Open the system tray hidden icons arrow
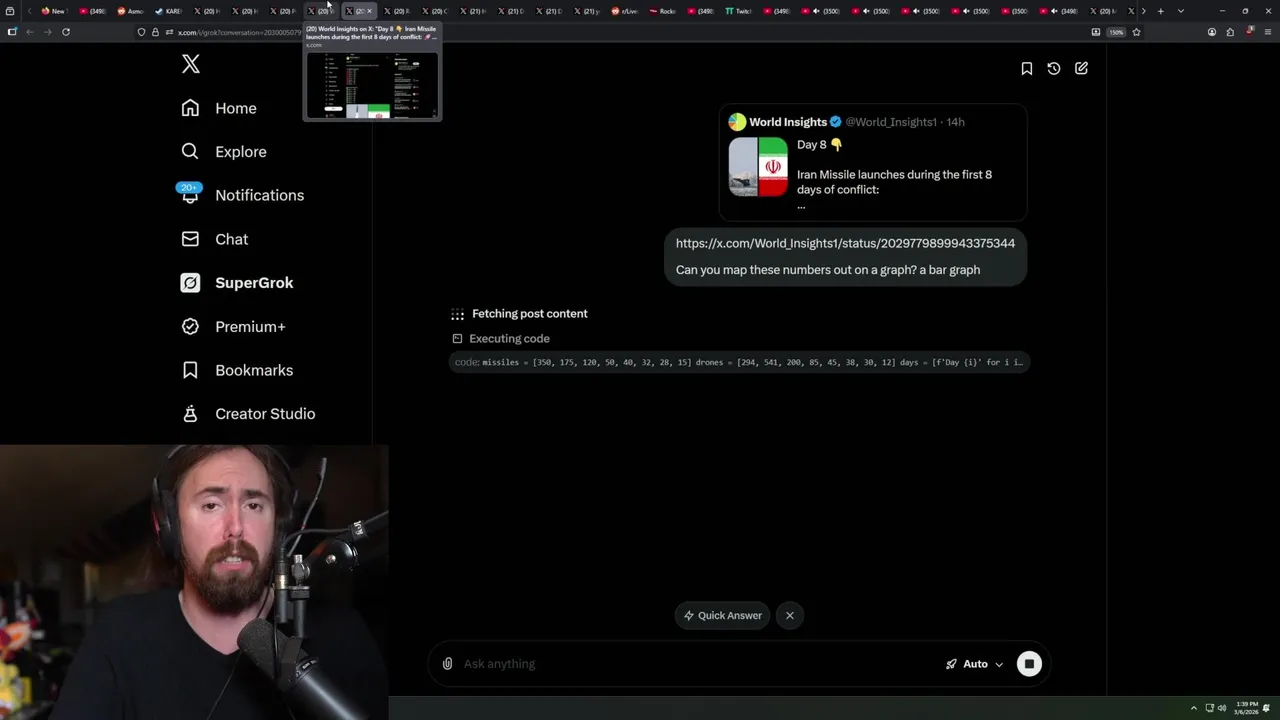This screenshot has width=1280, height=720. (x=1193, y=708)
